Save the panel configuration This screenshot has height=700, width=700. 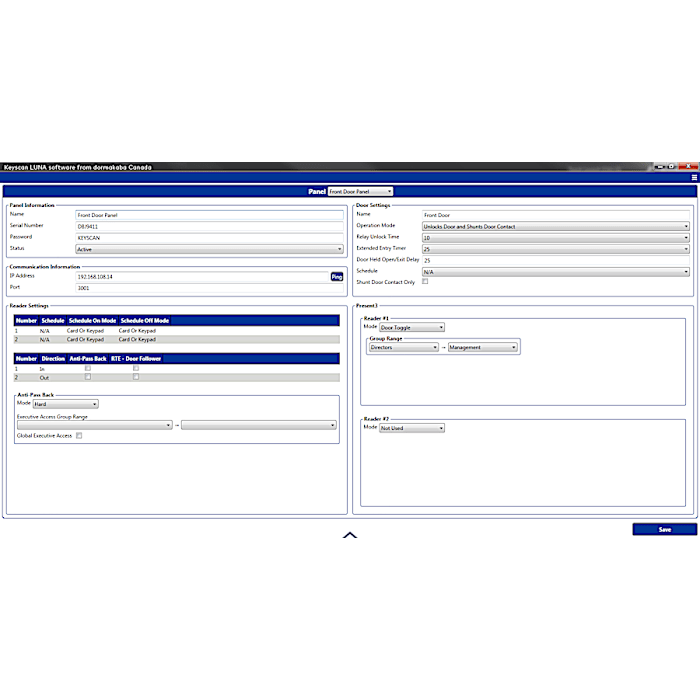pos(664,529)
